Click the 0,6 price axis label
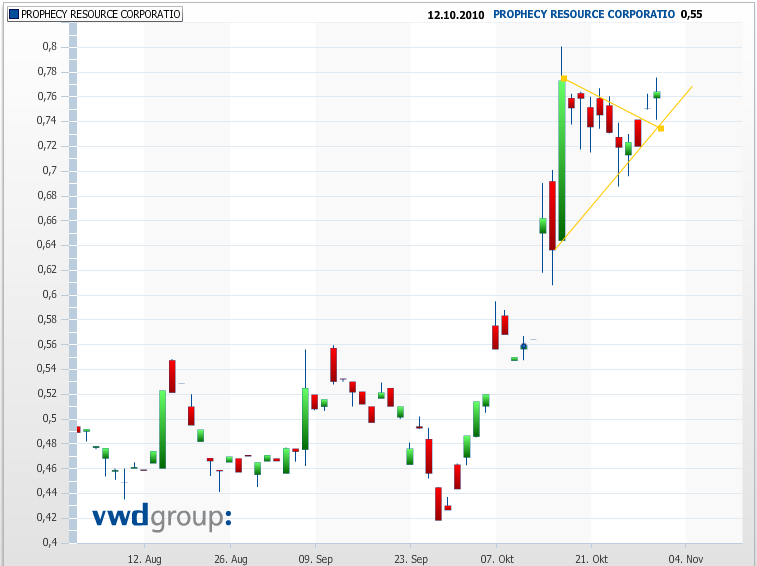 [x=49, y=295]
